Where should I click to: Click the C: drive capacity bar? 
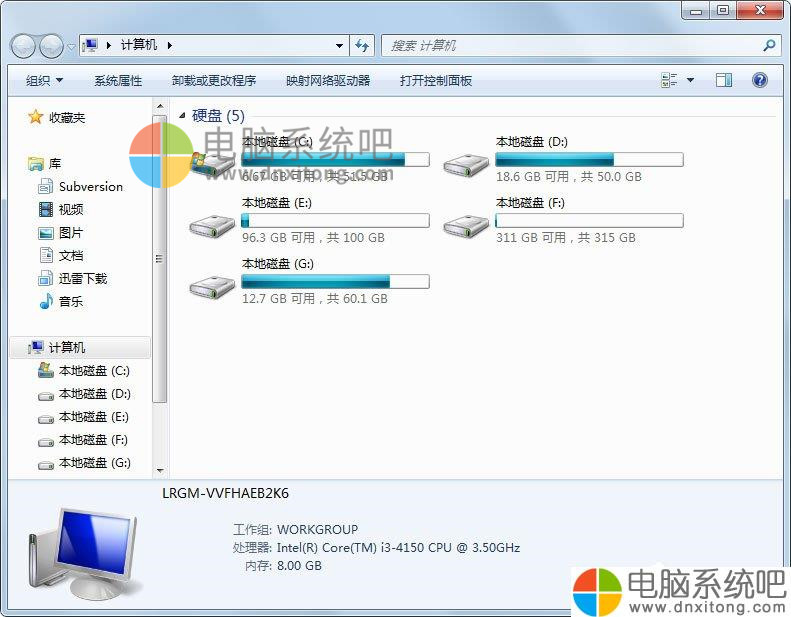click(335, 159)
